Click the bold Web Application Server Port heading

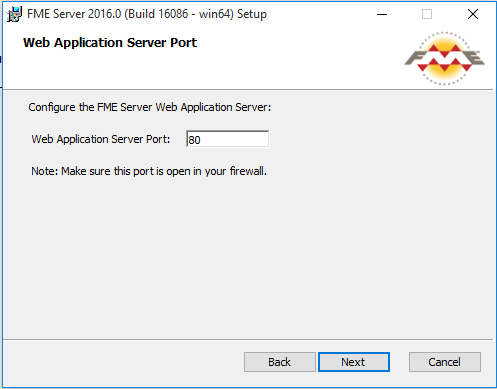click(x=110, y=43)
